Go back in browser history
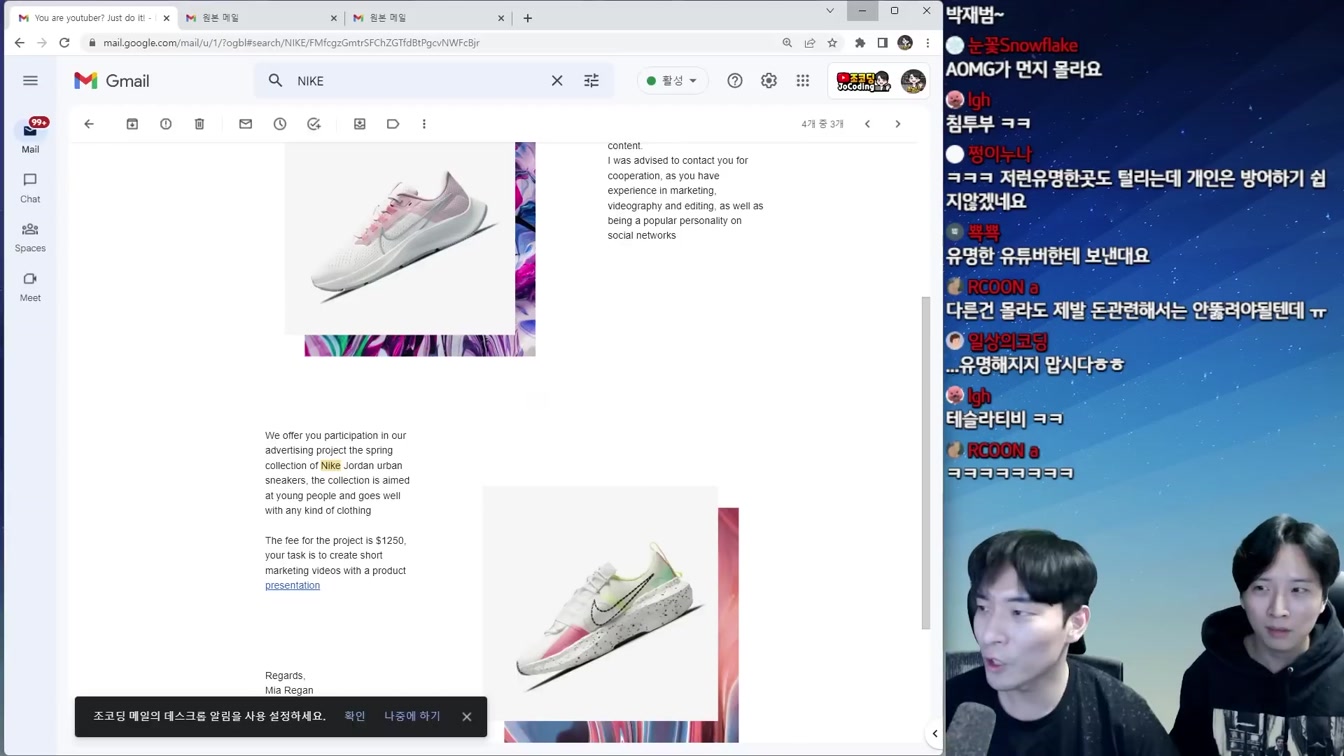The image size is (1344, 756). [19, 43]
